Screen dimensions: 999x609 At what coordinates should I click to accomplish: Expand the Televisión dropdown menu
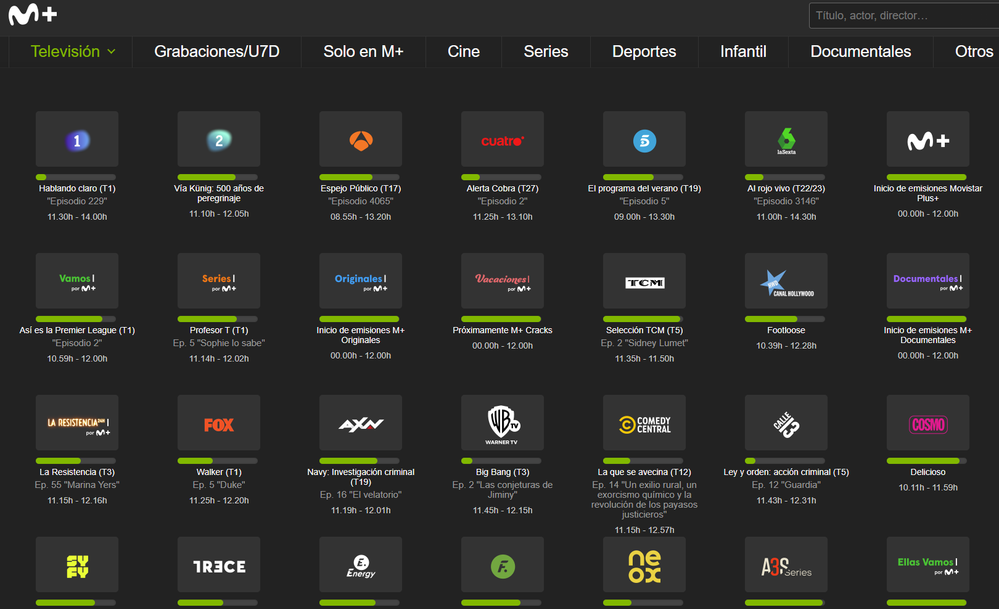73,51
